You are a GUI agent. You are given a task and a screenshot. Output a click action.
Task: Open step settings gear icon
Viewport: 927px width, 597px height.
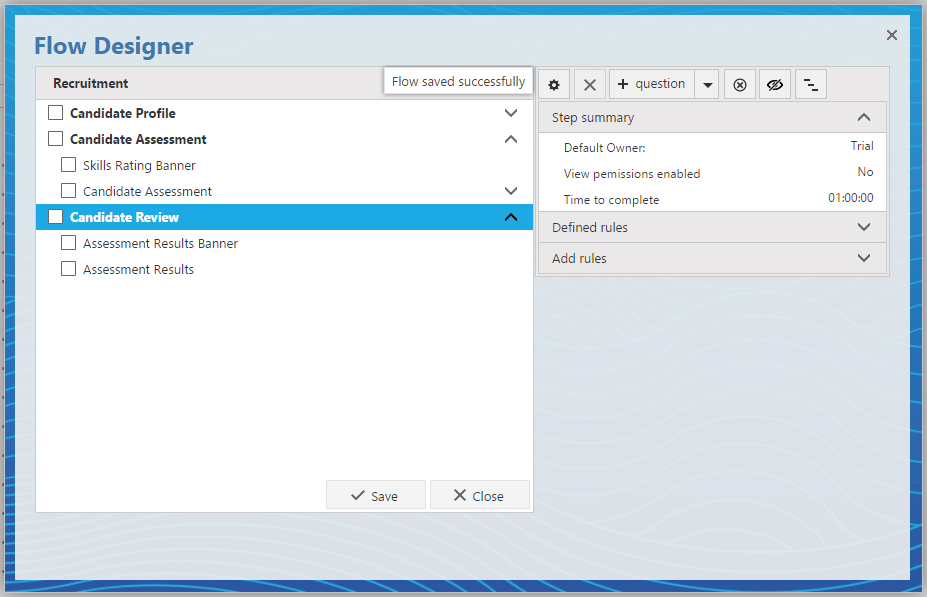click(554, 85)
